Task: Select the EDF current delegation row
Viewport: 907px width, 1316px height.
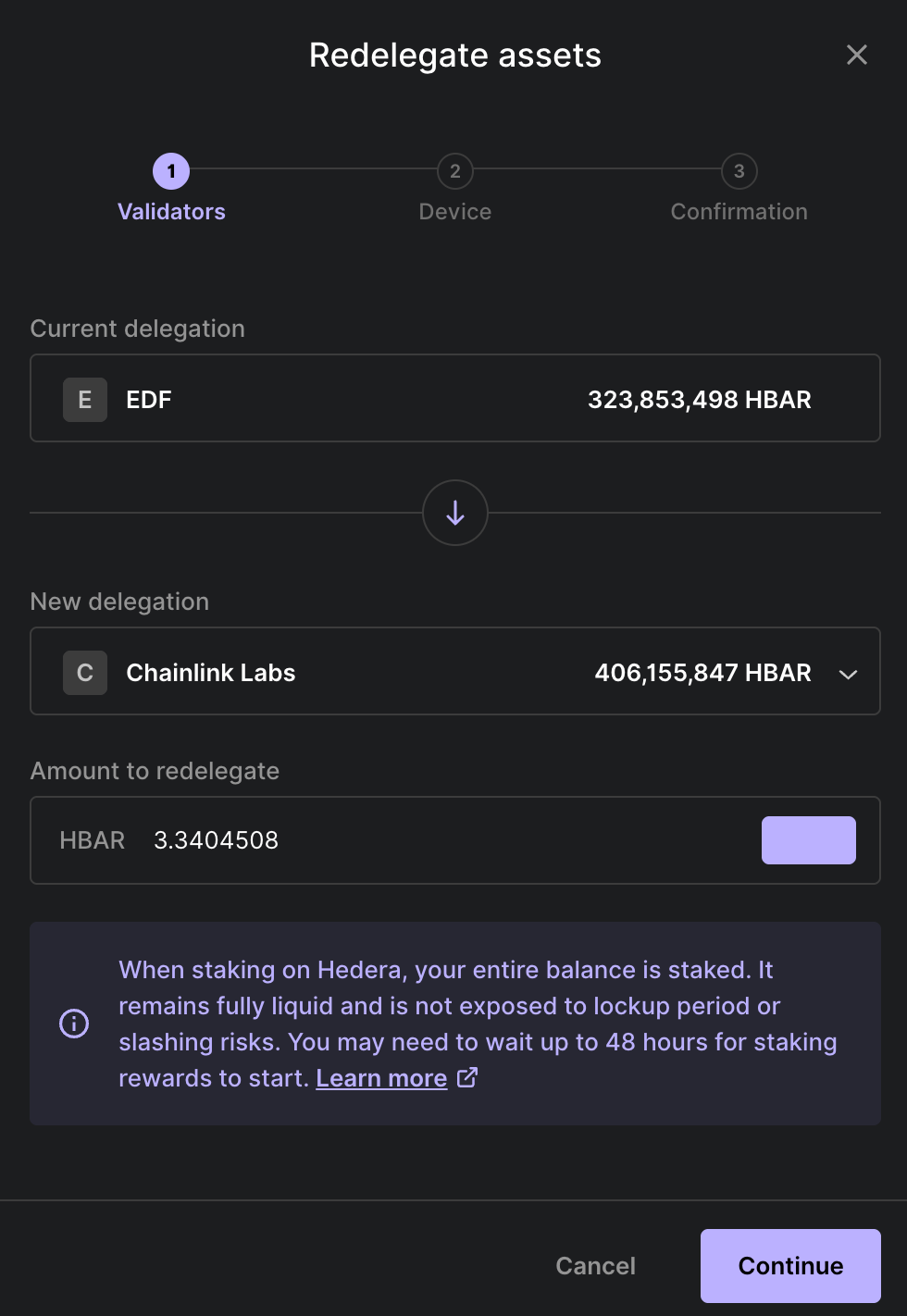Action: (454, 399)
